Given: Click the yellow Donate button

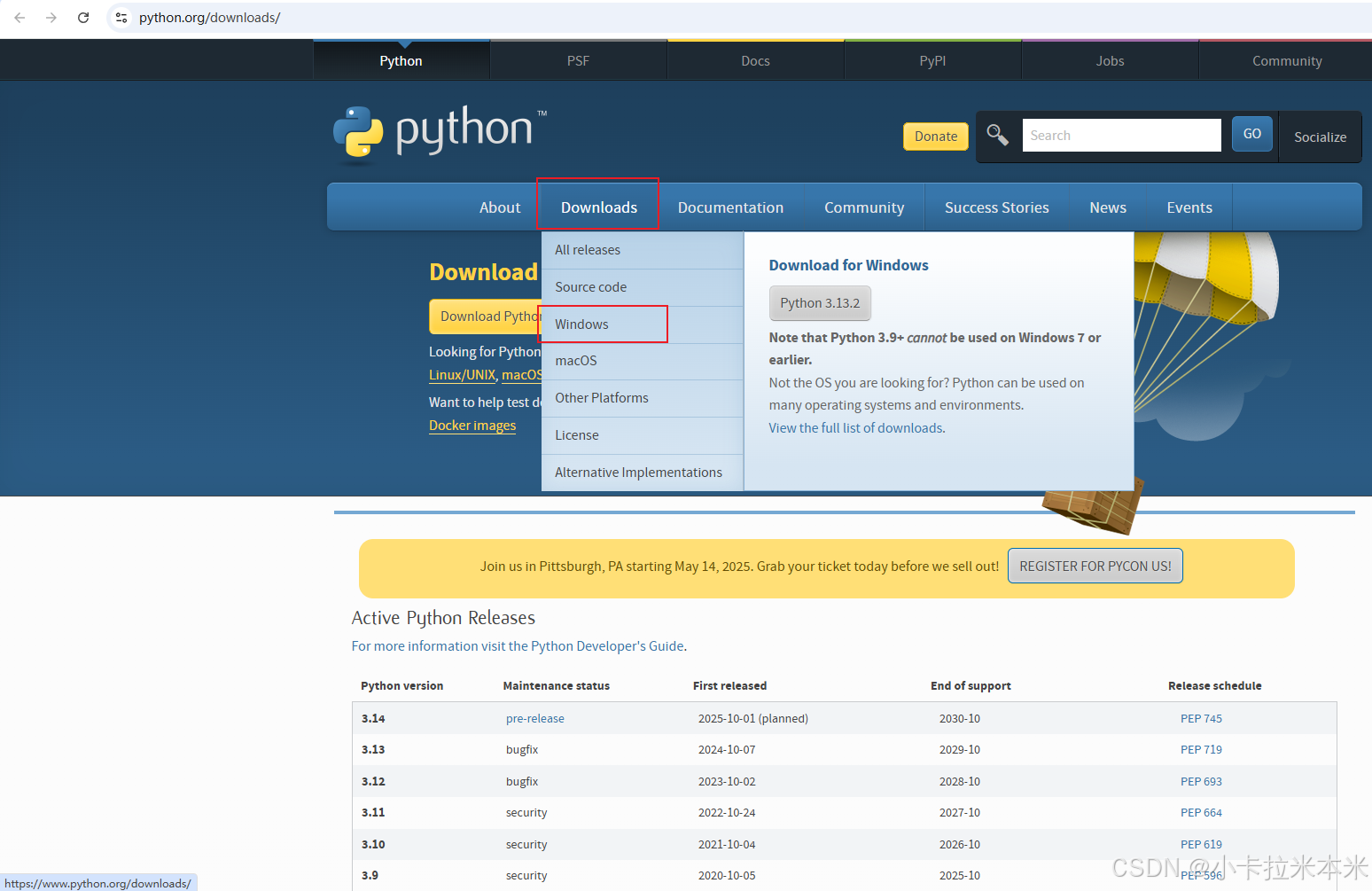Looking at the screenshot, I should 936,137.
